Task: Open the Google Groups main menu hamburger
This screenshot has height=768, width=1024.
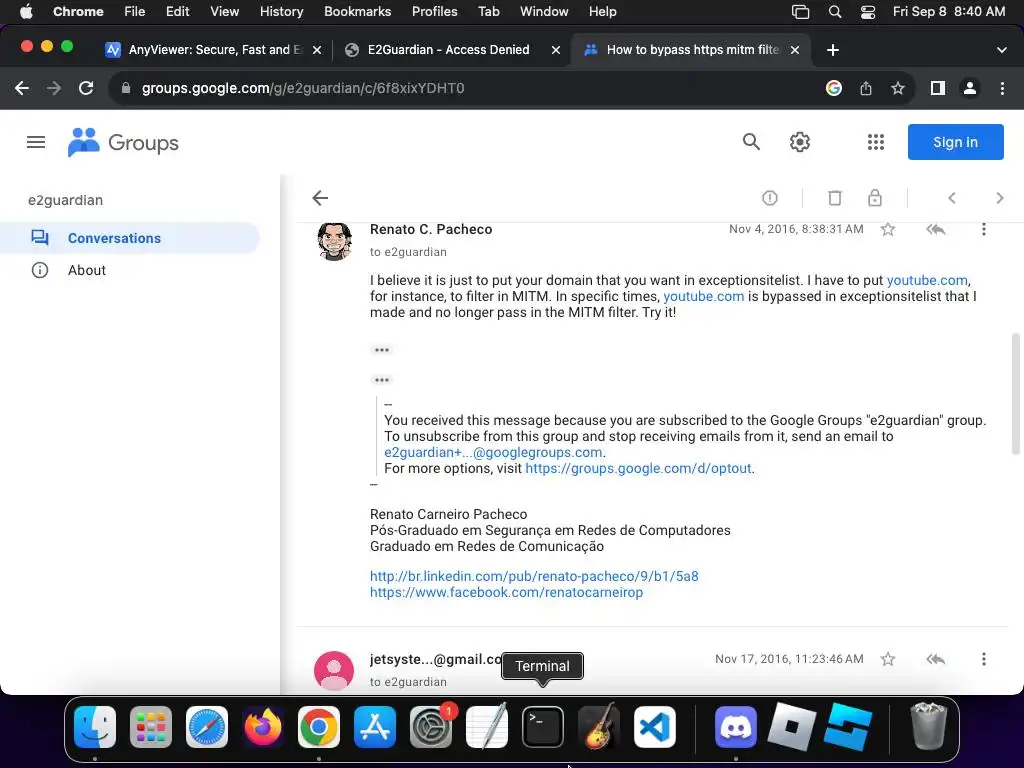Action: tap(36, 142)
